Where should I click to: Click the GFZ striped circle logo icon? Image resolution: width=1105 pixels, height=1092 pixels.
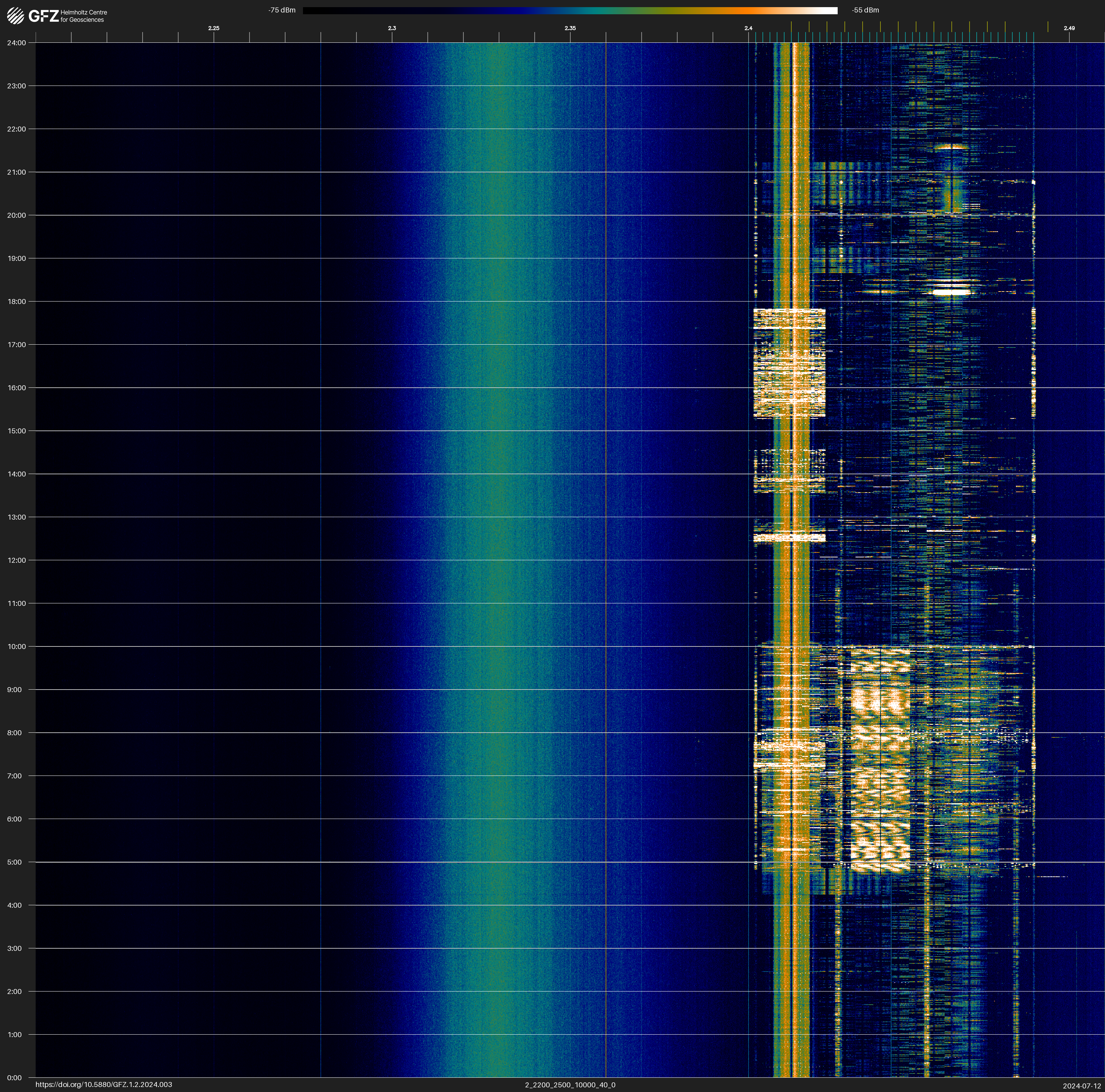tap(15, 16)
